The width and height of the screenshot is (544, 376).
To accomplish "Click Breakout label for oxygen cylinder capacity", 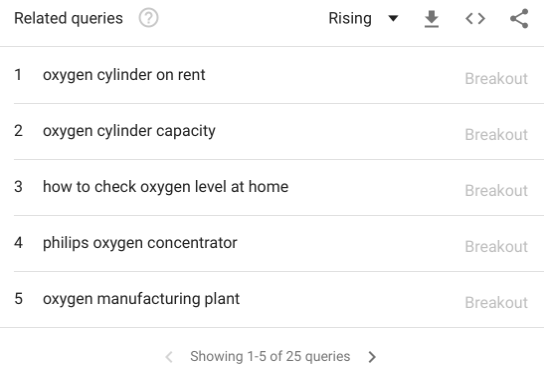I will (496, 135).
